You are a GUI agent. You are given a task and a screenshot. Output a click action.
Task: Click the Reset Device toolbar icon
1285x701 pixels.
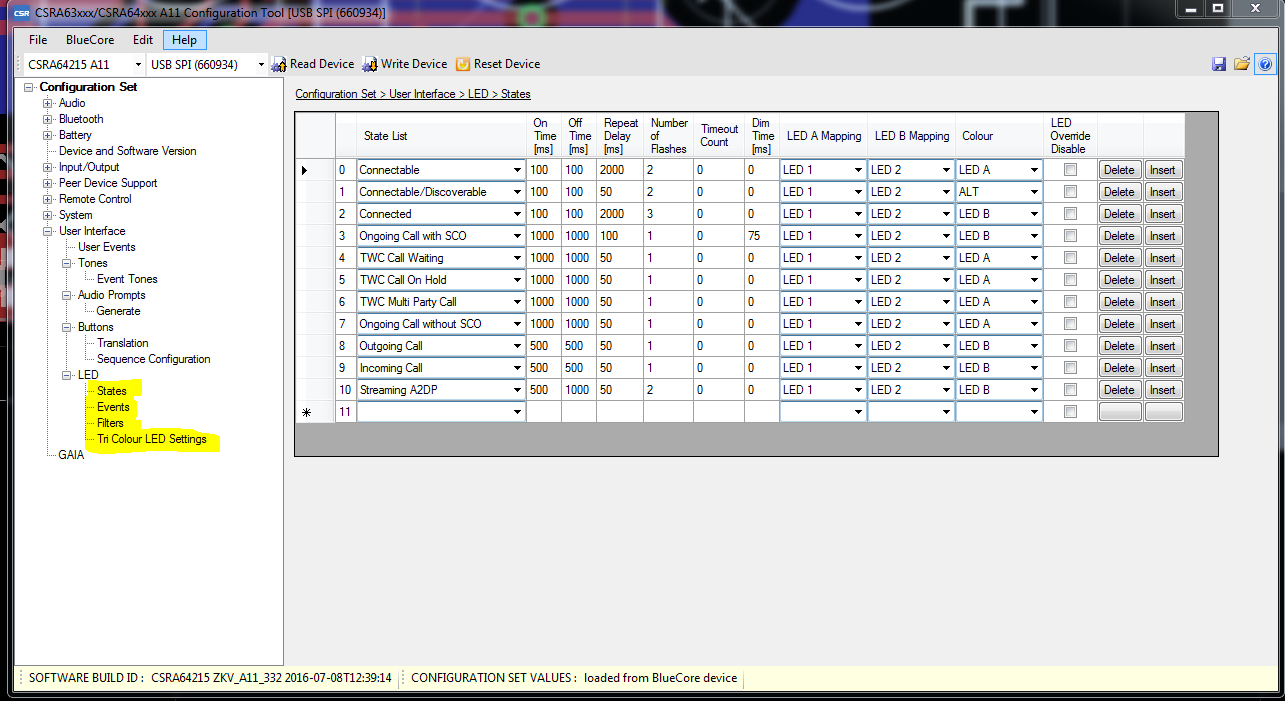click(x=463, y=64)
